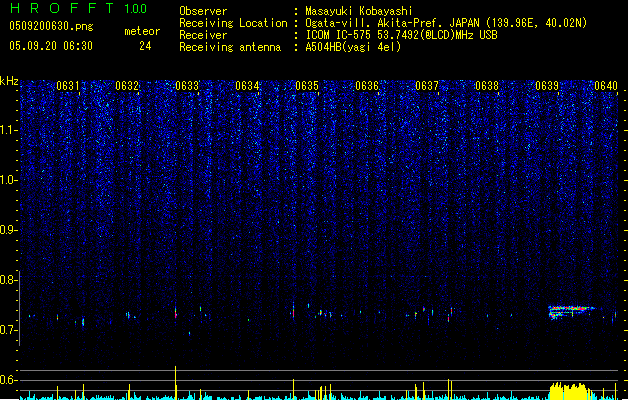Image resolution: width=629 pixels, height=400 pixels.
Task: Click the 0631 time marker
Action: point(68,86)
